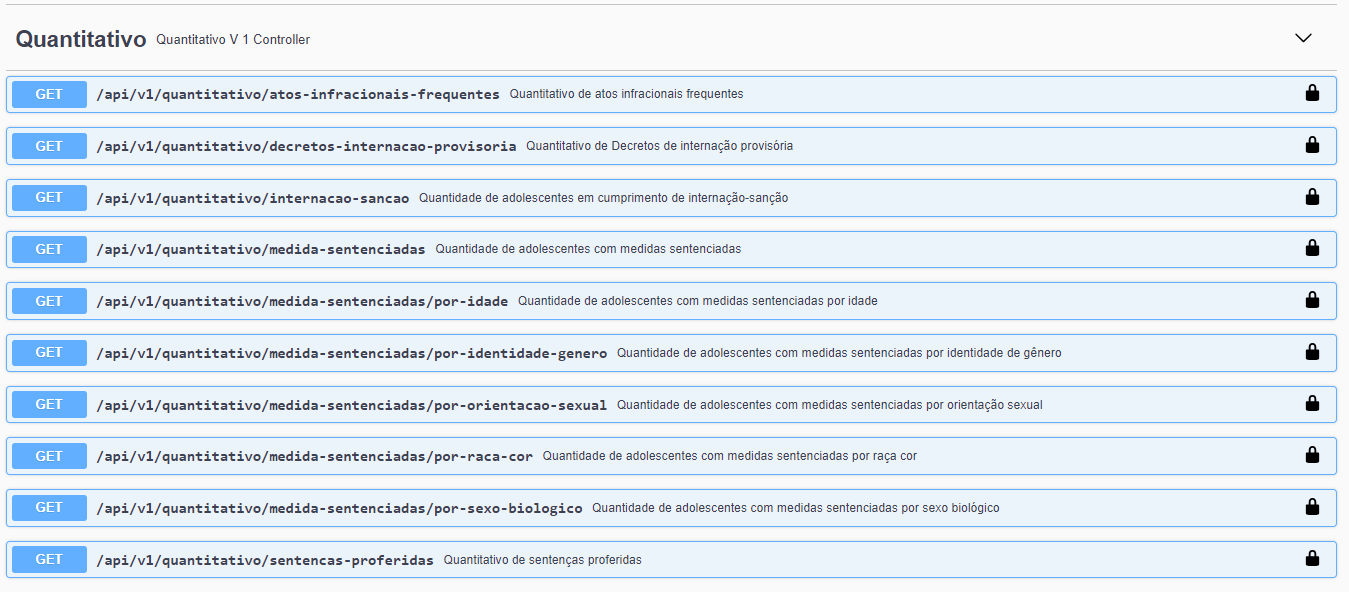Click the Quantitativo V 1 Controller label

[x=232, y=41]
